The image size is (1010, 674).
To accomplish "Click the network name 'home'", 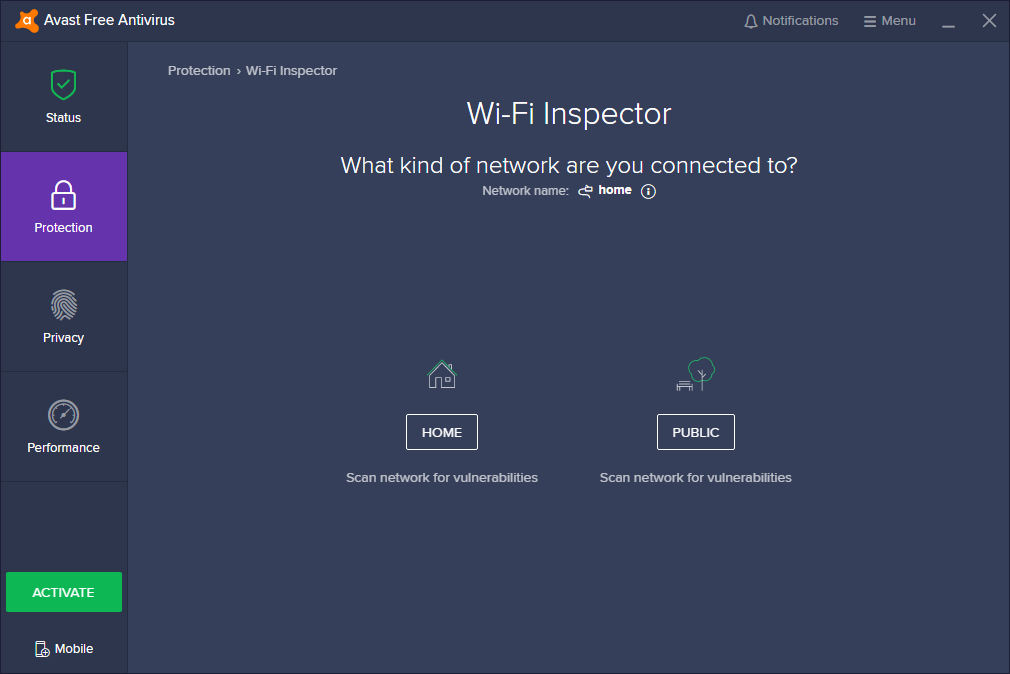I will (615, 190).
